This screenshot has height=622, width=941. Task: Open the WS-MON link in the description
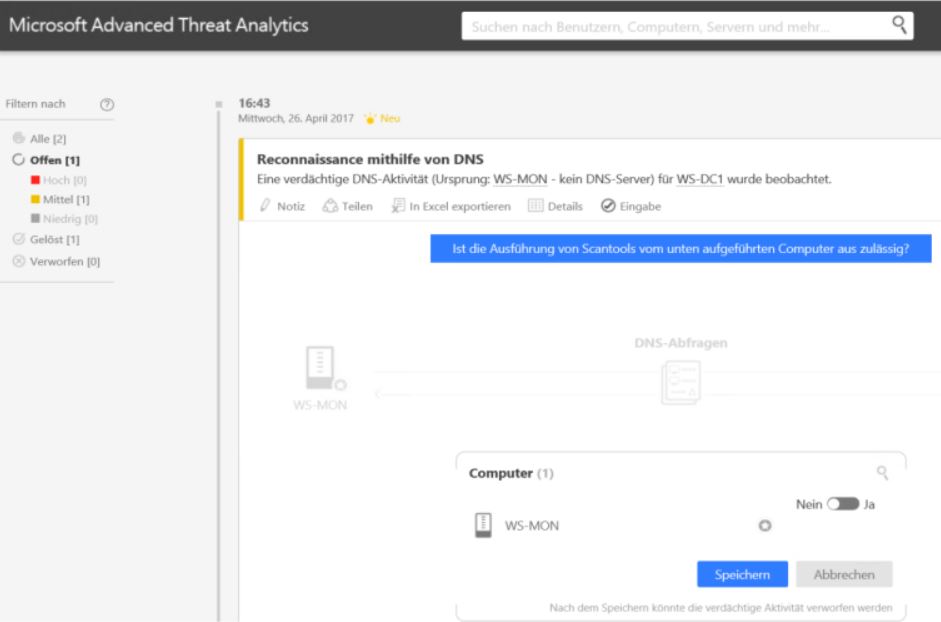coord(520,179)
